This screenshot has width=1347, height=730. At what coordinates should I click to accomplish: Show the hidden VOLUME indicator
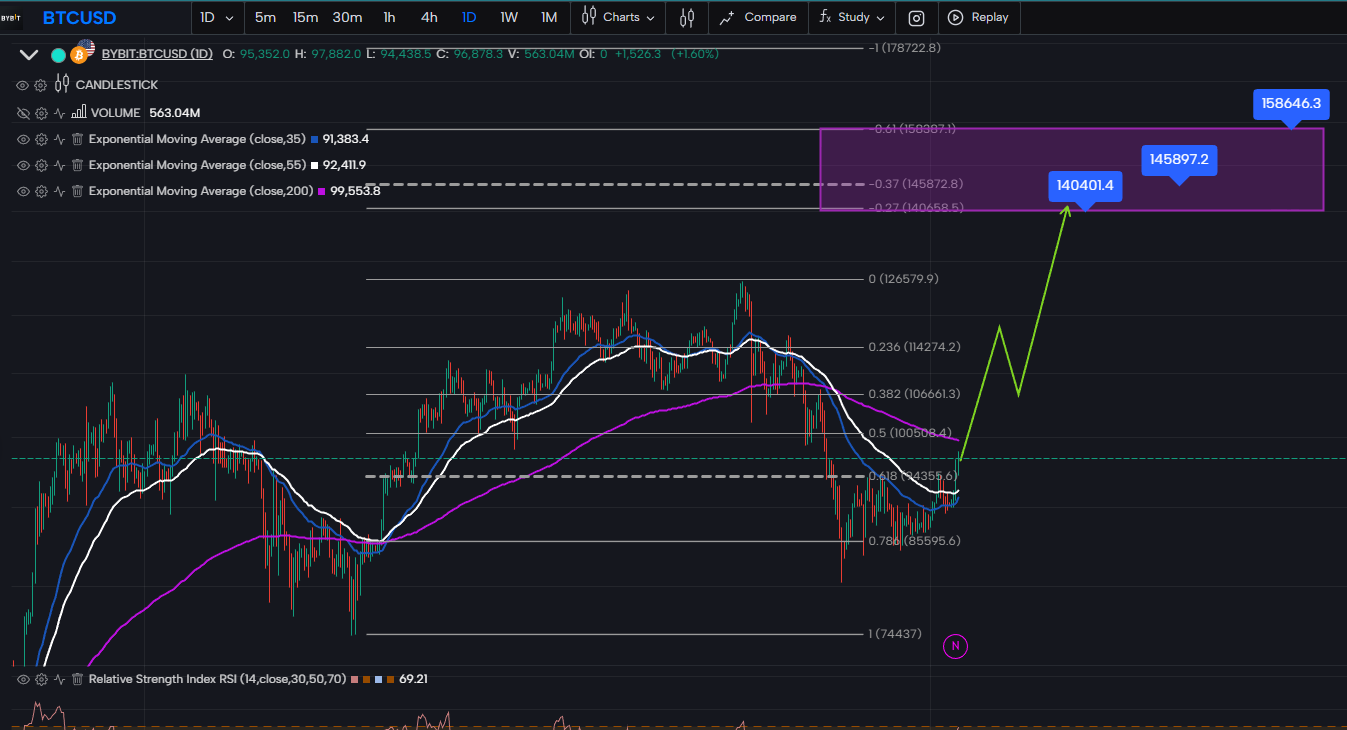tap(23, 113)
